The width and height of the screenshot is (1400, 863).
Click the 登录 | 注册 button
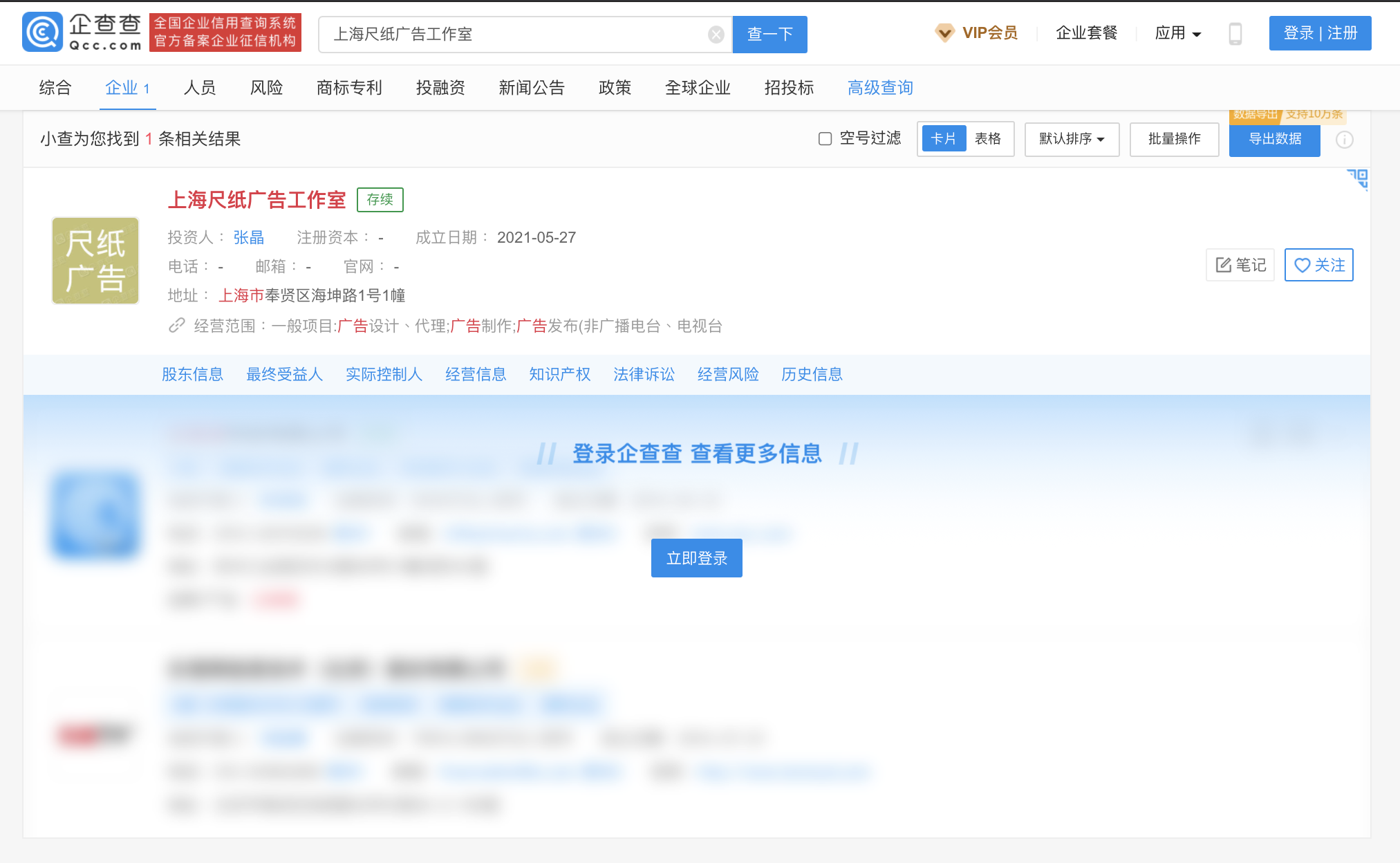tap(1320, 33)
